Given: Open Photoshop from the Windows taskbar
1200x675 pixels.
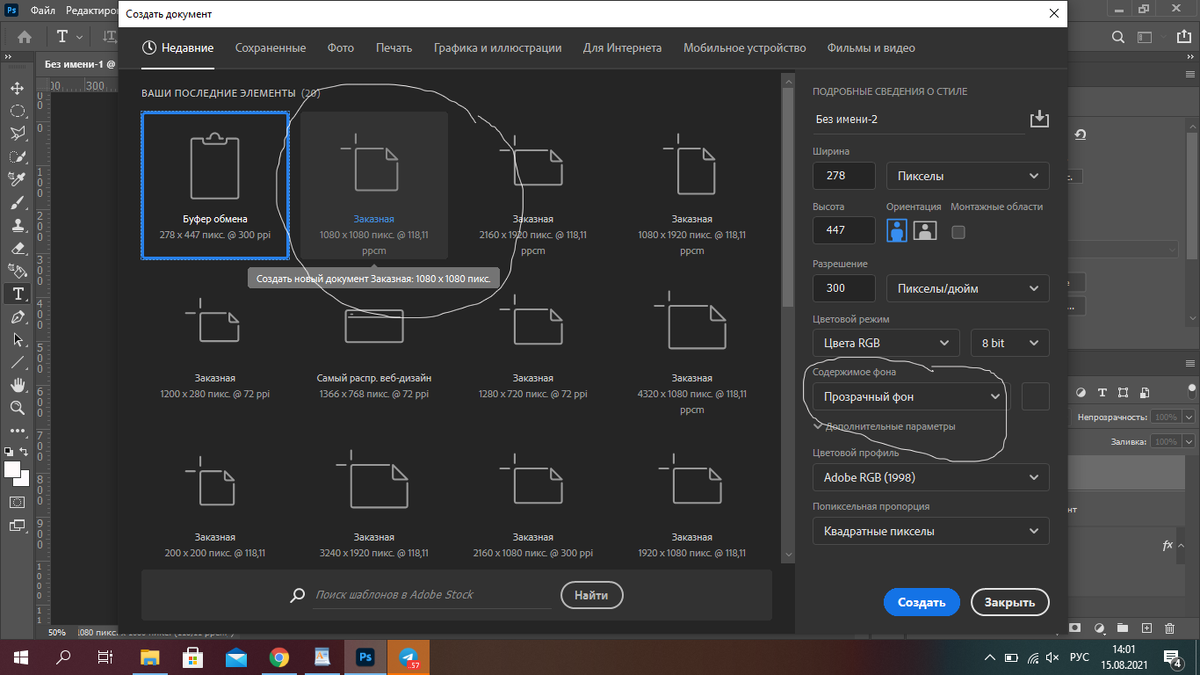Looking at the screenshot, I should coord(365,657).
